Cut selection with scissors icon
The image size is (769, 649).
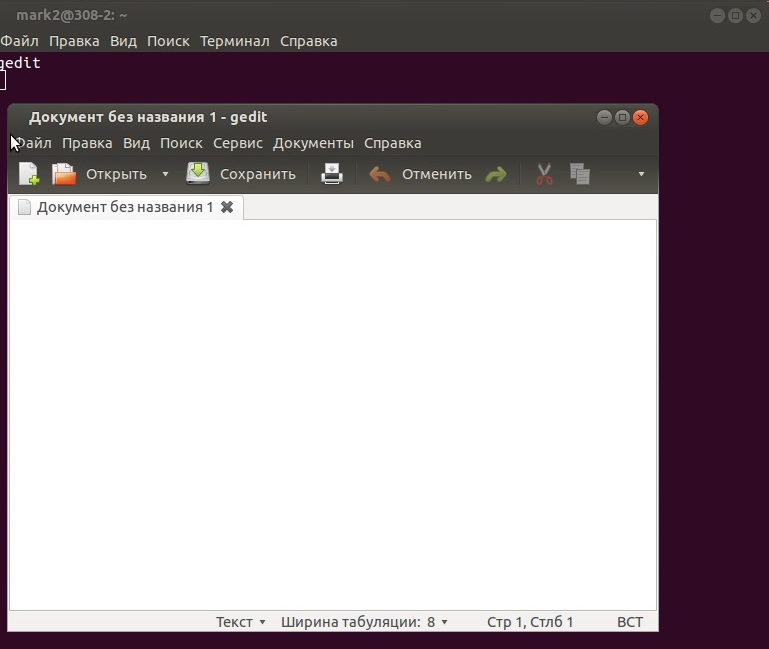coord(544,174)
